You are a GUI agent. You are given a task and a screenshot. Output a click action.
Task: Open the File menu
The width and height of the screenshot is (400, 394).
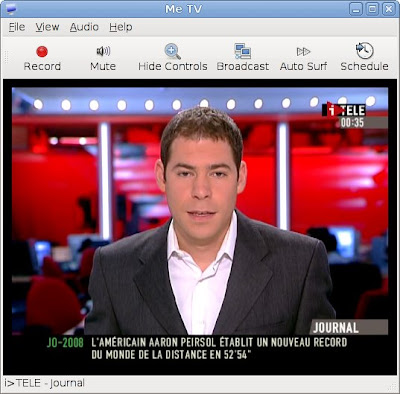(17, 27)
